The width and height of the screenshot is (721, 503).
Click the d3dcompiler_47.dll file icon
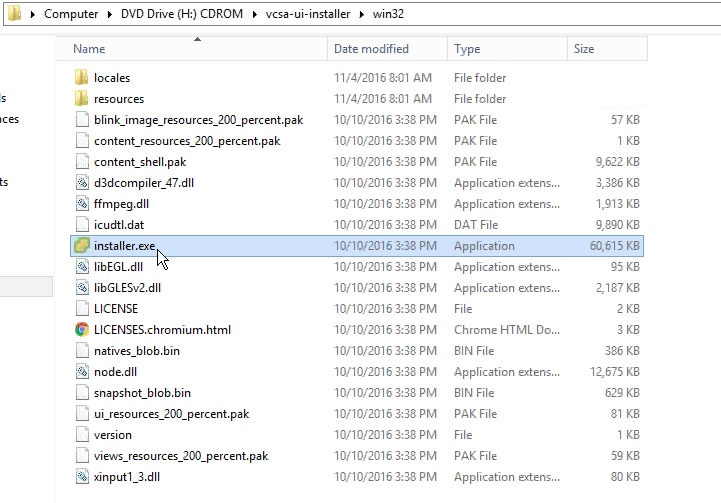coord(82,183)
